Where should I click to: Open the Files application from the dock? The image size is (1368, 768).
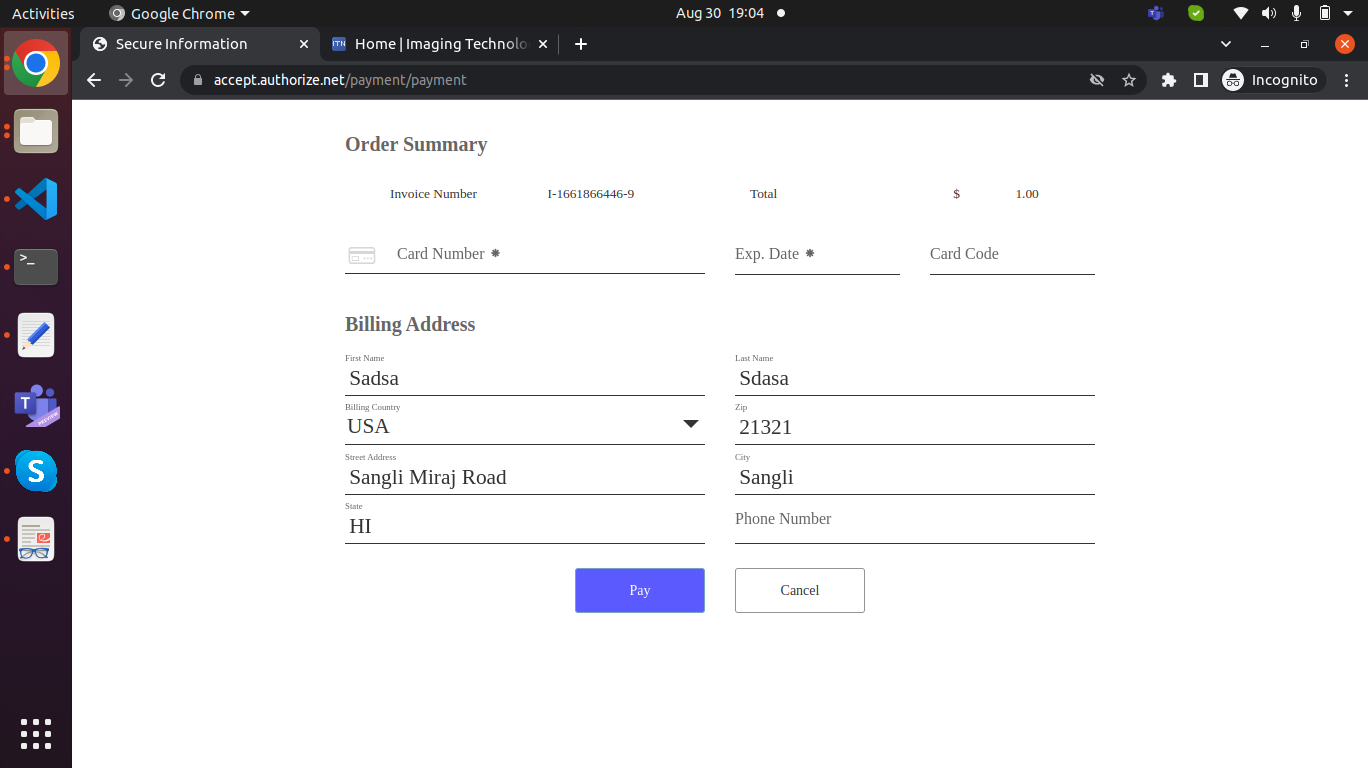pos(36,131)
